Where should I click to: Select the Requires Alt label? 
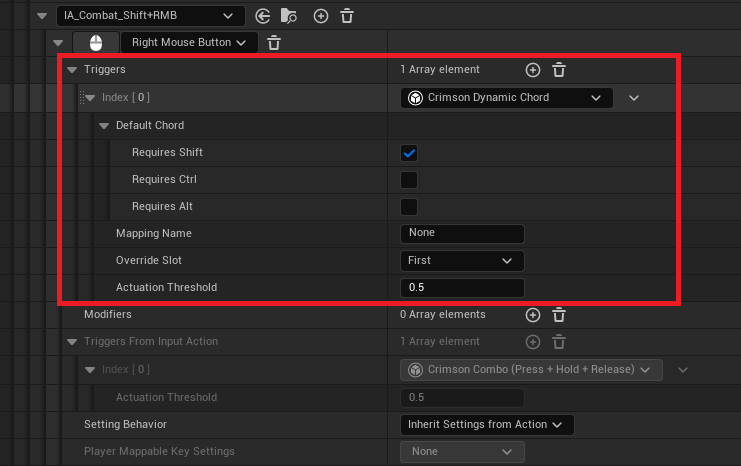[x=162, y=206]
